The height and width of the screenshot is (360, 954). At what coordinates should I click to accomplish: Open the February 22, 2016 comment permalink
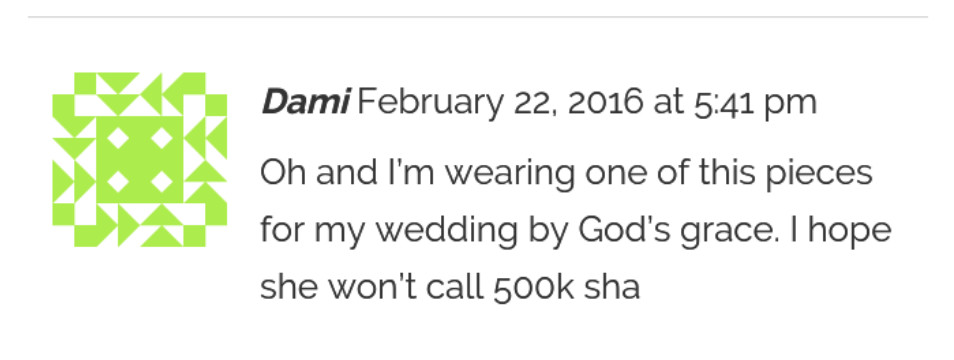(587, 102)
